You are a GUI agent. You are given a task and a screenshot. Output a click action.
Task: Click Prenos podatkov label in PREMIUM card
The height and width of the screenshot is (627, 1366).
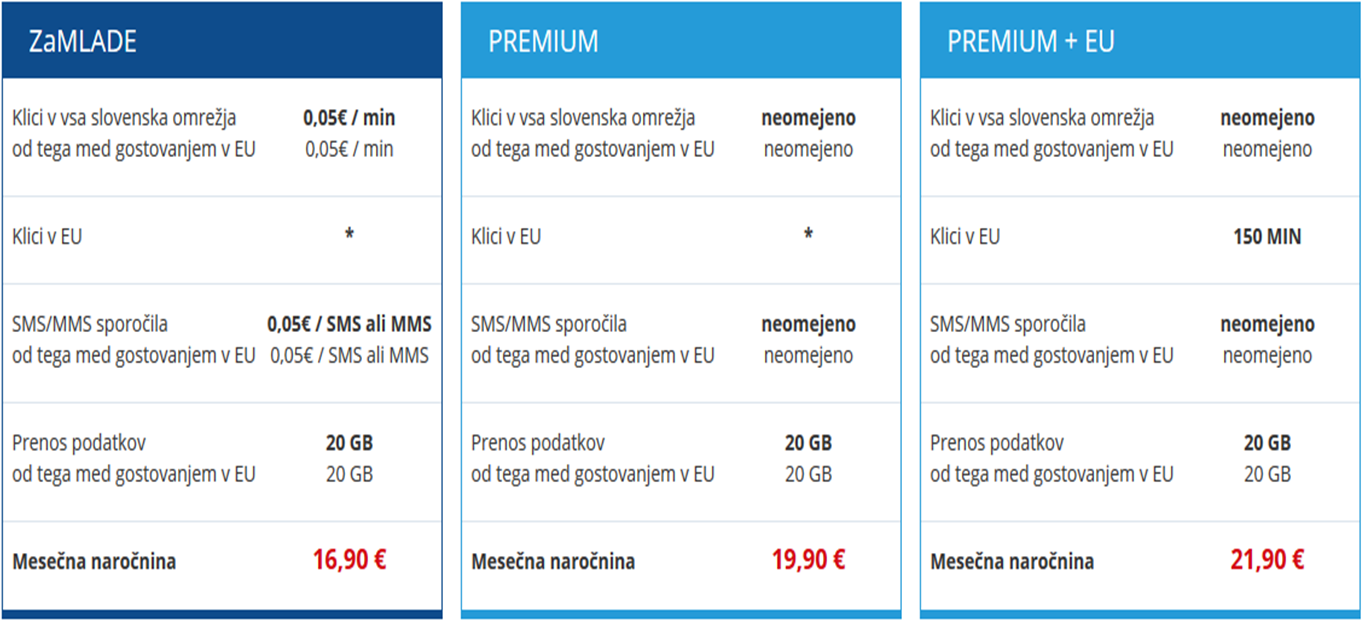pos(538,443)
